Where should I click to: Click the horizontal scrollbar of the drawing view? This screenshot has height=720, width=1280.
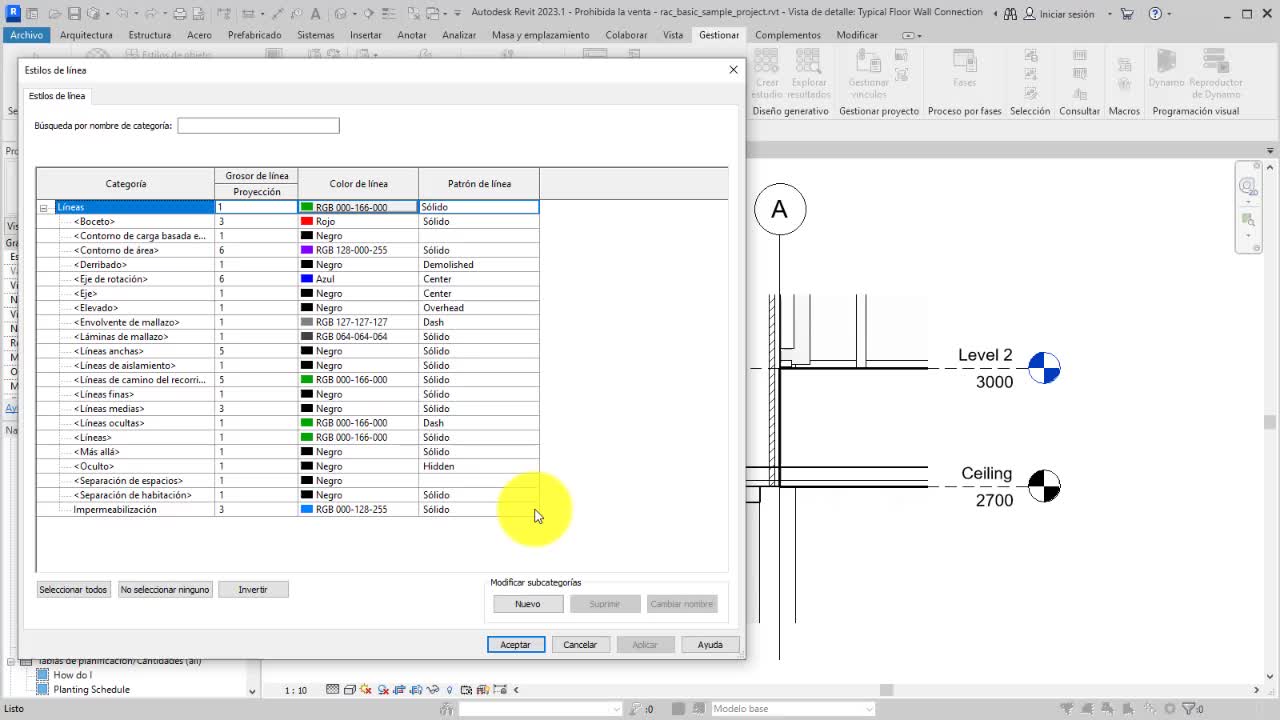885,689
